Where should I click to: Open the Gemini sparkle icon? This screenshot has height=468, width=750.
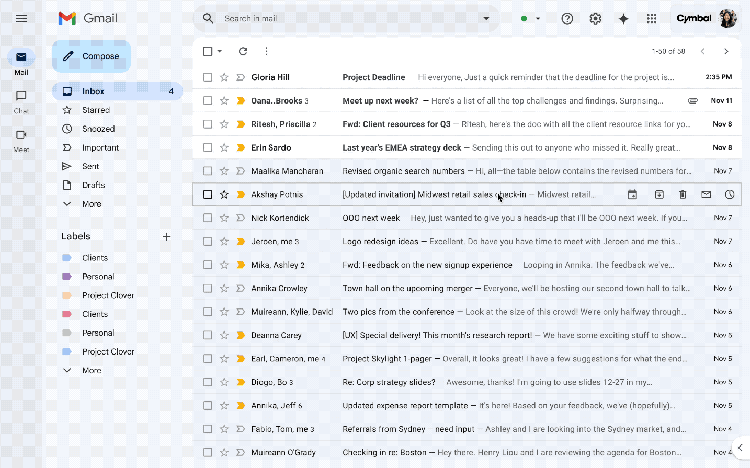point(623,19)
